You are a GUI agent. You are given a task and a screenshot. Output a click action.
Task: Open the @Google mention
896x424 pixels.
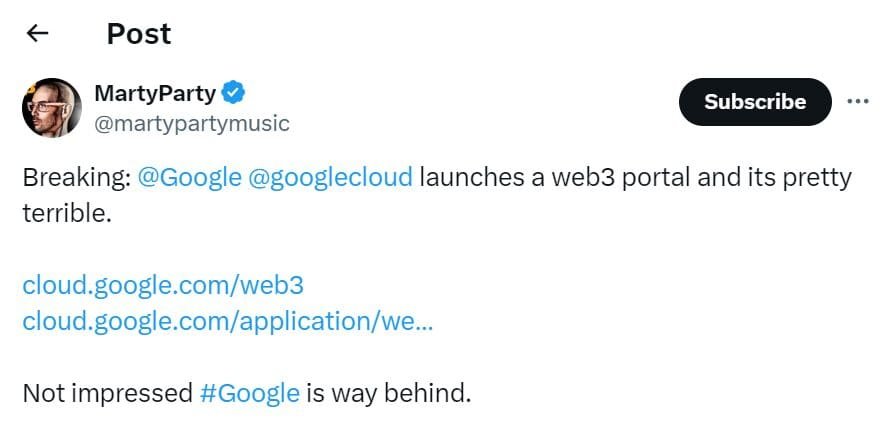(189, 178)
